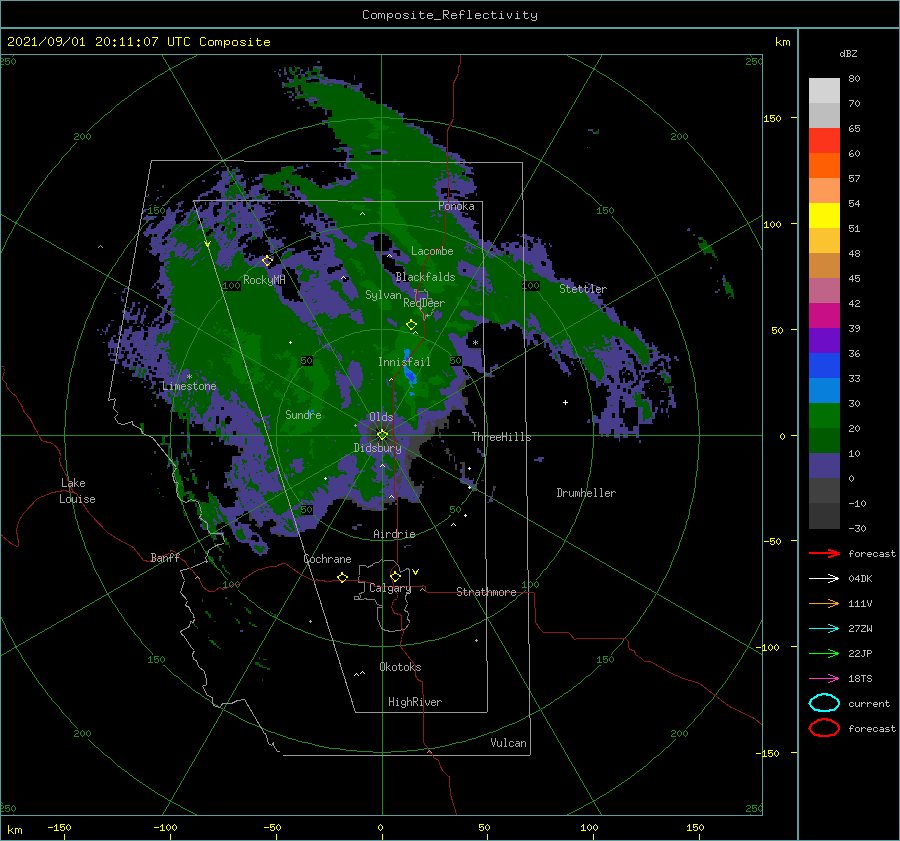This screenshot has width=900, height=841.
Task: Click the Blackfalds city label
Action: click(425, 277)
